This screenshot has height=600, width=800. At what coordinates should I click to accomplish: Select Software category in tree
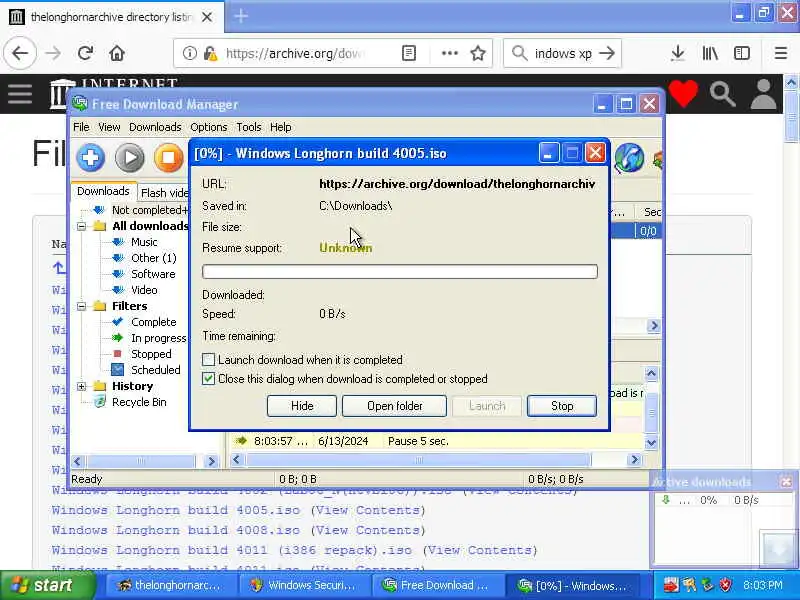coord(153,274)
